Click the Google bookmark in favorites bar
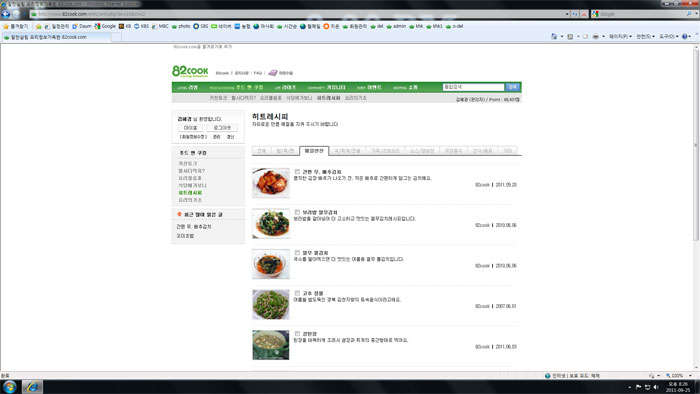The height and width of the screenshot is (394, 700). (x=105, y=26)
